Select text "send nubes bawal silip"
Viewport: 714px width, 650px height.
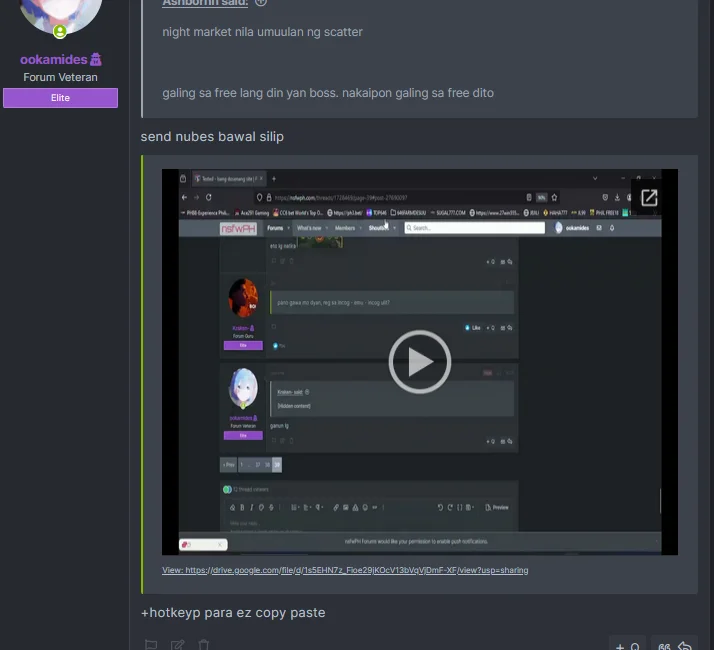(212, 137)
